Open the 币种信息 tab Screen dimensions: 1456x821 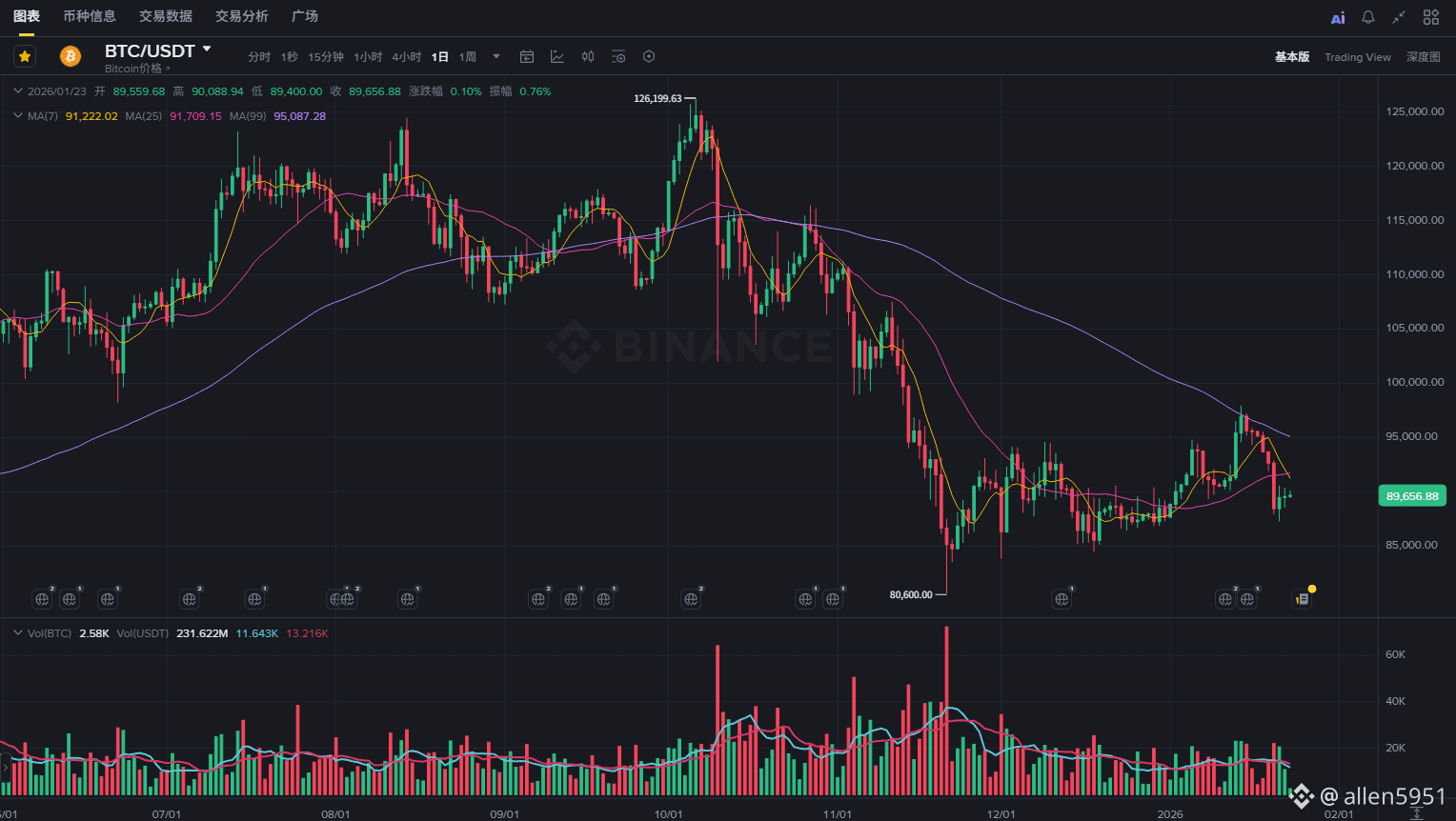pyautogui.click(x=90, y=16)
